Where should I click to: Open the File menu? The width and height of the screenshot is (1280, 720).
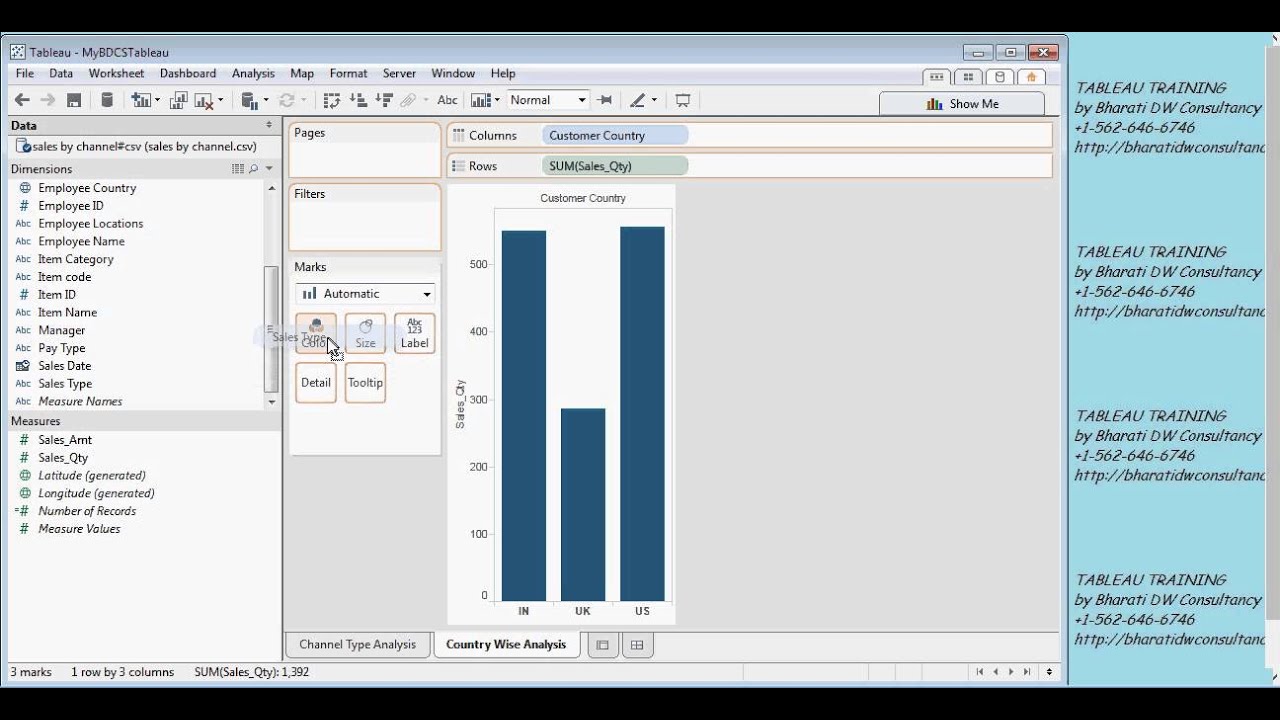[25, 73]
